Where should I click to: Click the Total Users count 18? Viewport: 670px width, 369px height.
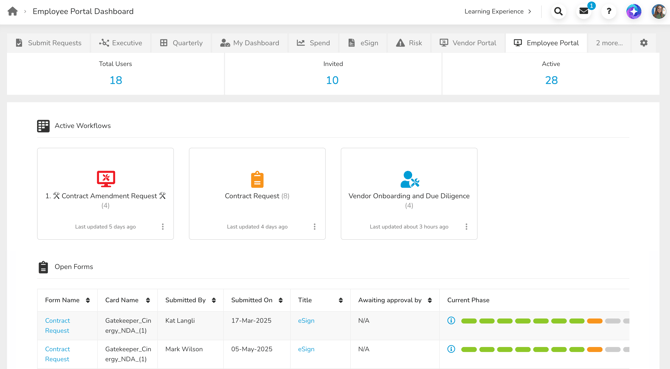click(116, 80)
